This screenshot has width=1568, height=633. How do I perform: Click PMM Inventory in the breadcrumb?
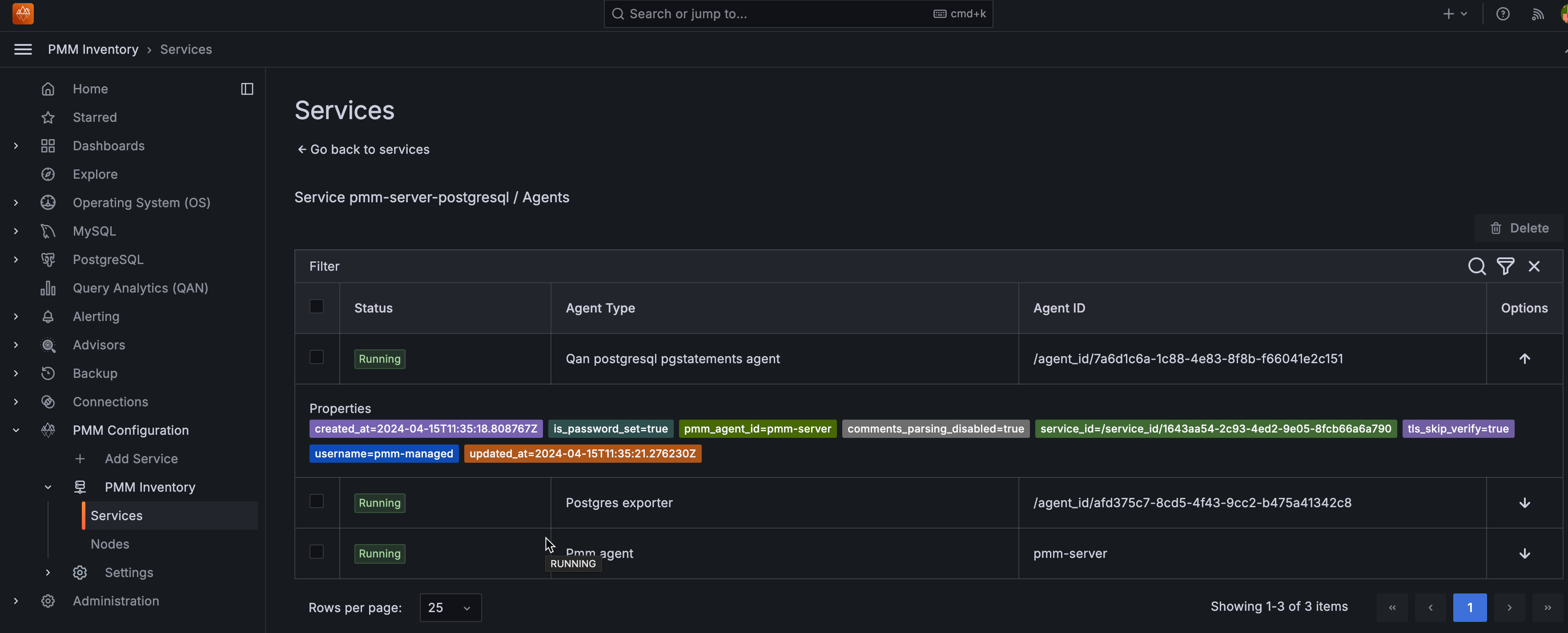click(92, 49)
